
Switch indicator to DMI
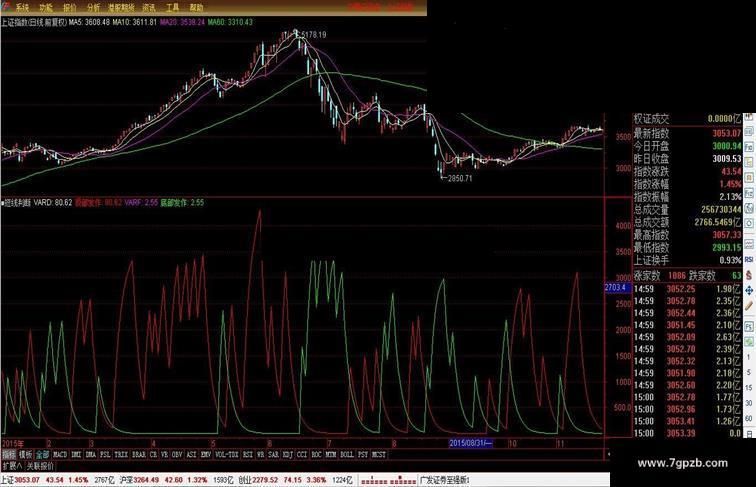[76, 454]
